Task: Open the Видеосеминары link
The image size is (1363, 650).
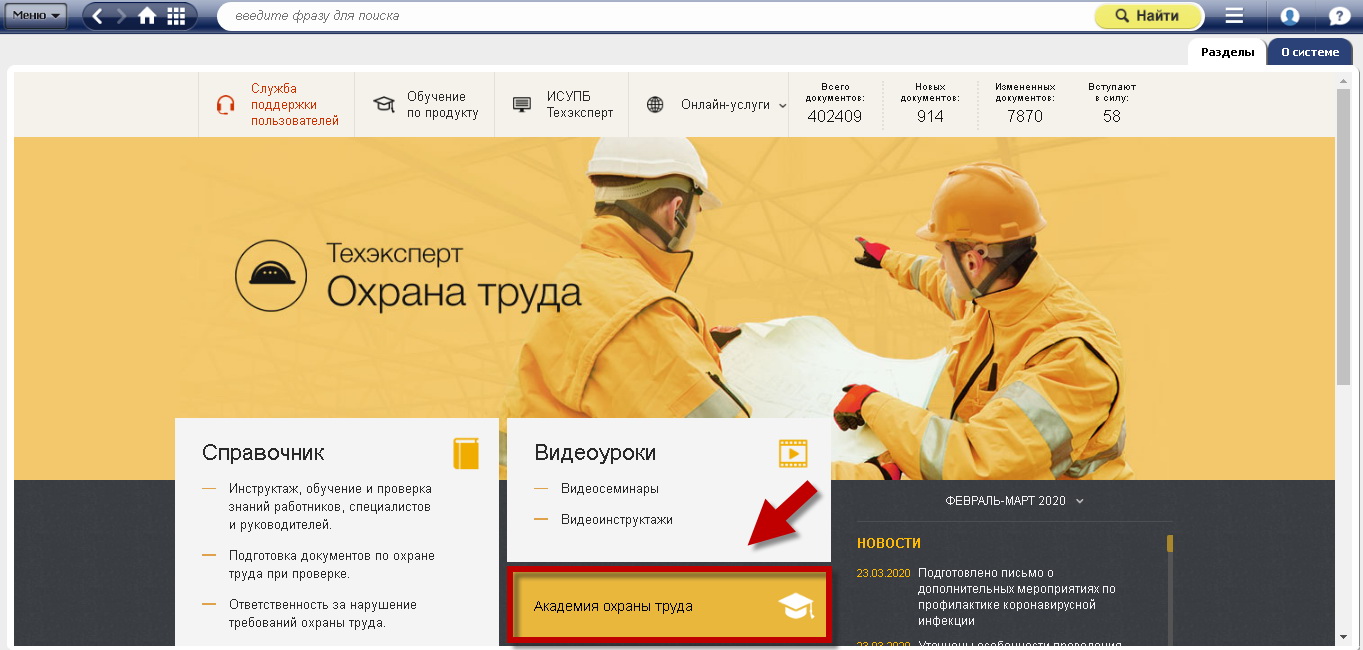Action: (609, 489)
